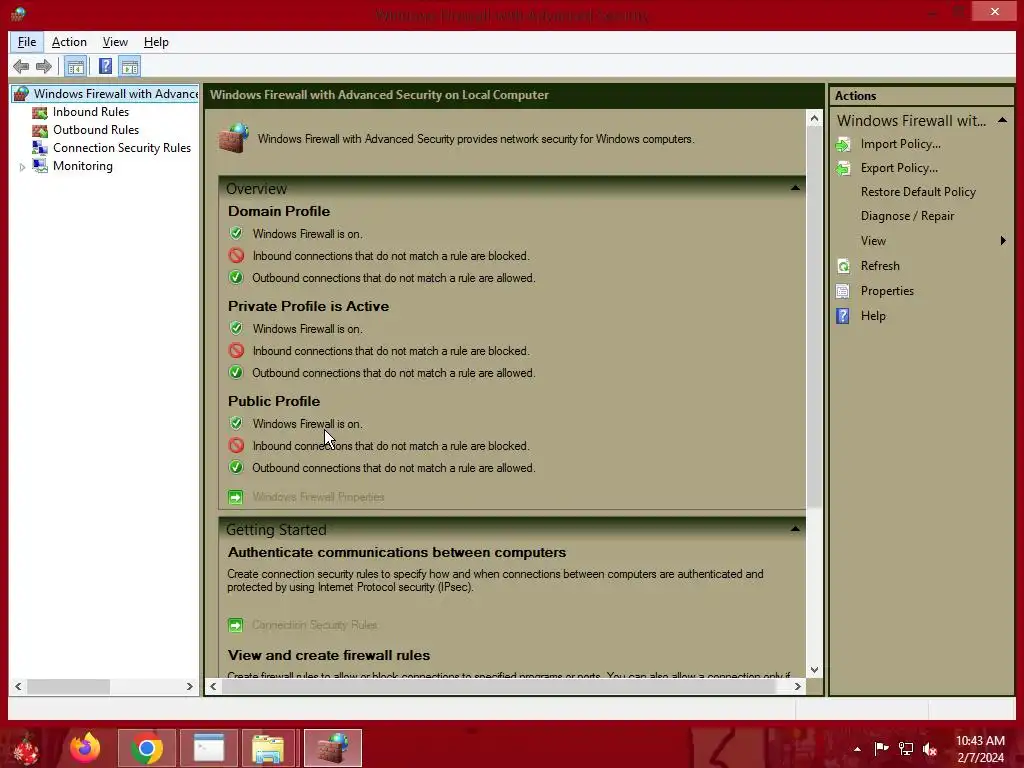1024x768 pixels.
Task: Click the Start button ornament on taskbar
Action: pyautogui.click(x=25, y=749)
